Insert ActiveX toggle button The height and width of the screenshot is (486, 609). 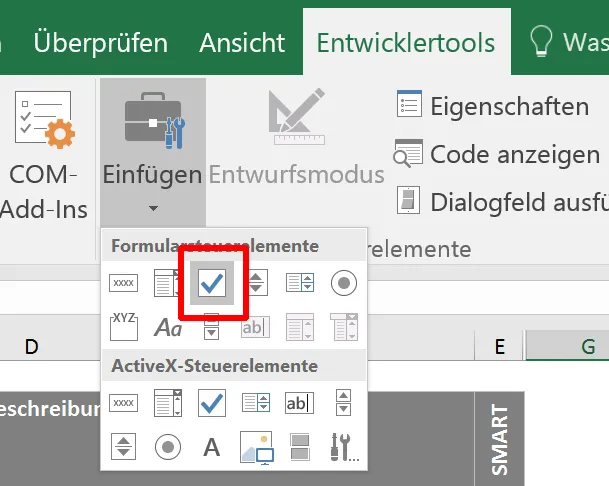click(300, 447)
